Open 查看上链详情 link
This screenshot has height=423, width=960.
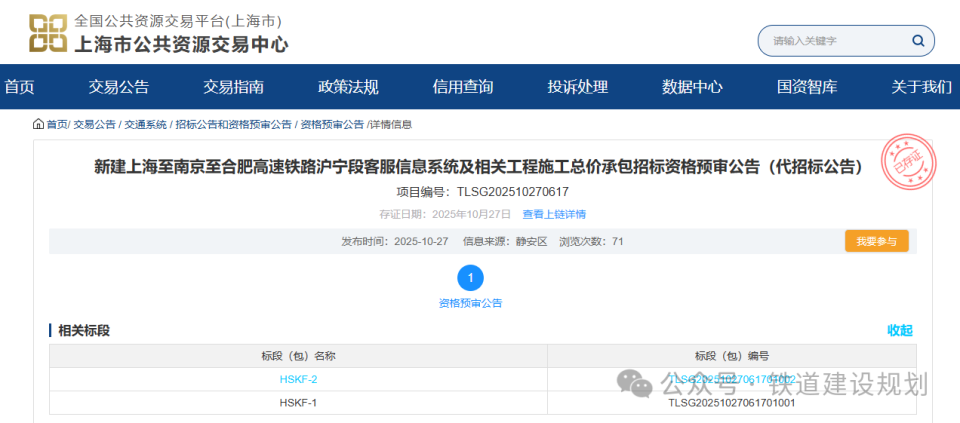(554, 214)
